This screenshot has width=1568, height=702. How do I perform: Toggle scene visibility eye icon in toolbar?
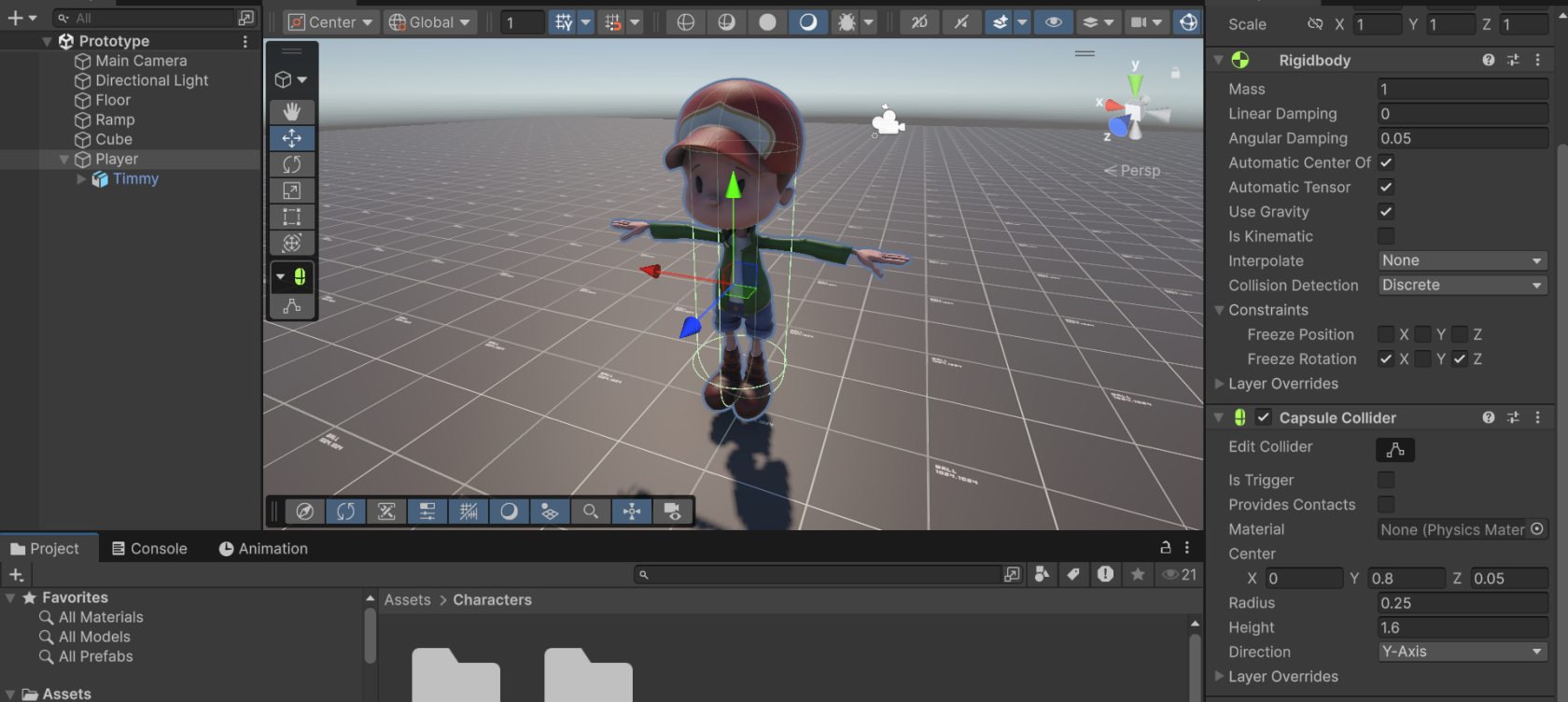pyautogui.click(x=1054, y=22)
